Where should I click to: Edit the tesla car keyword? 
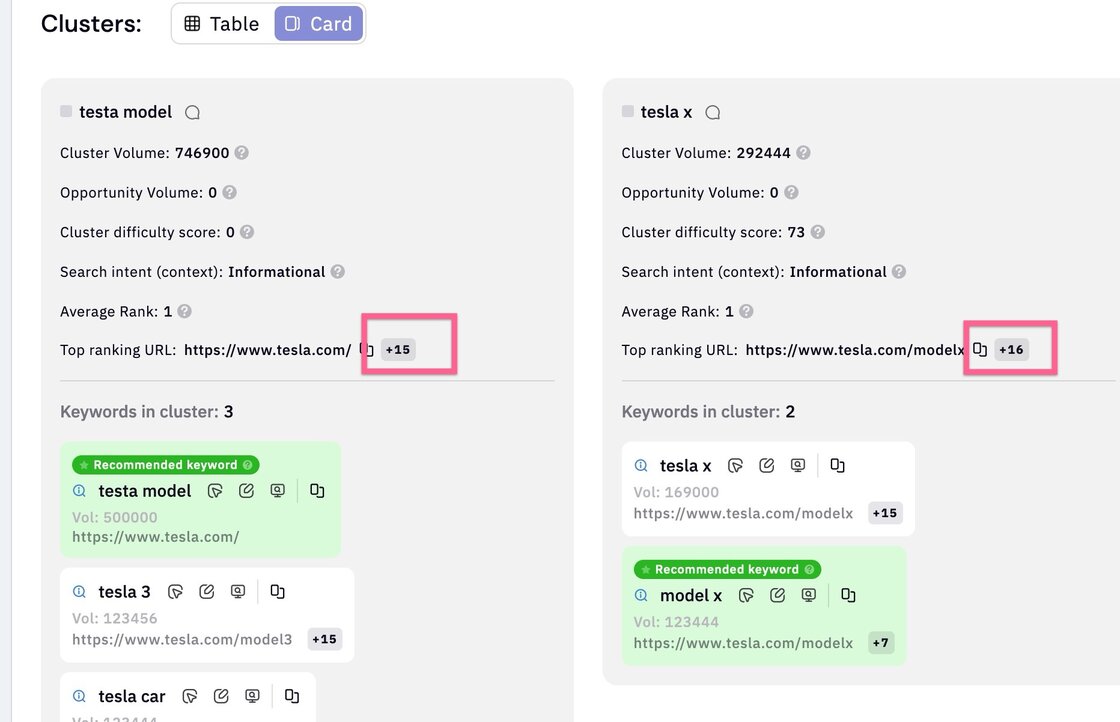[221, 696]
